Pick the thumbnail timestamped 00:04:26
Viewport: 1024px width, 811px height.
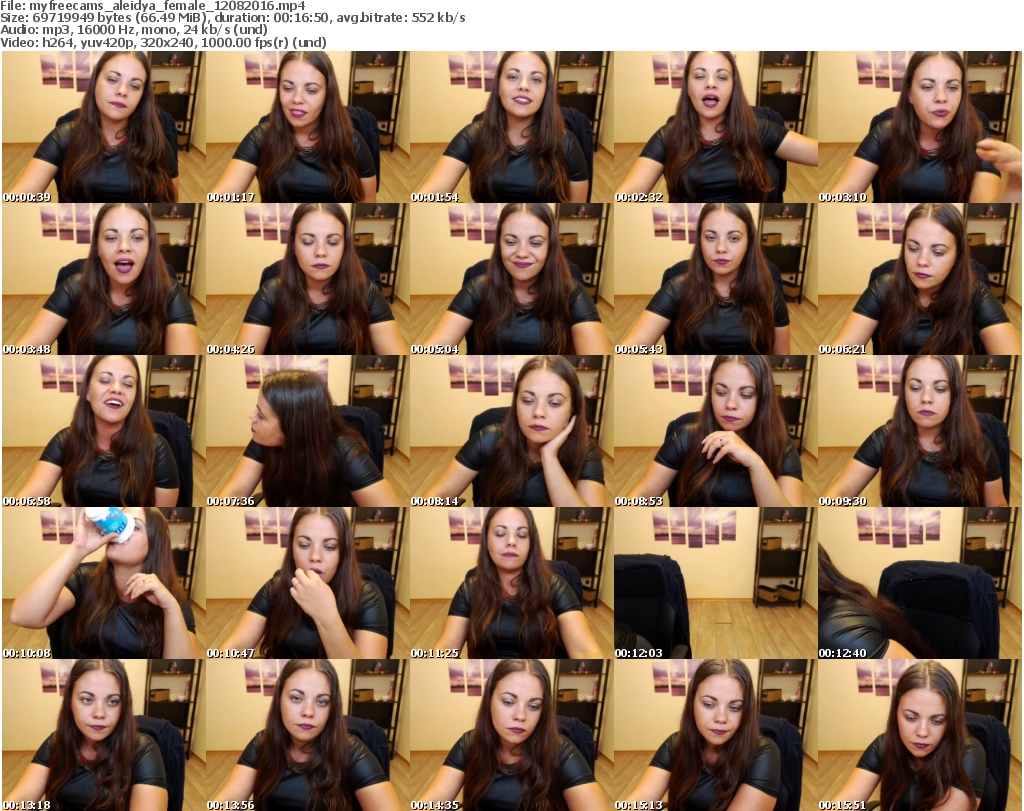(308, 279)
